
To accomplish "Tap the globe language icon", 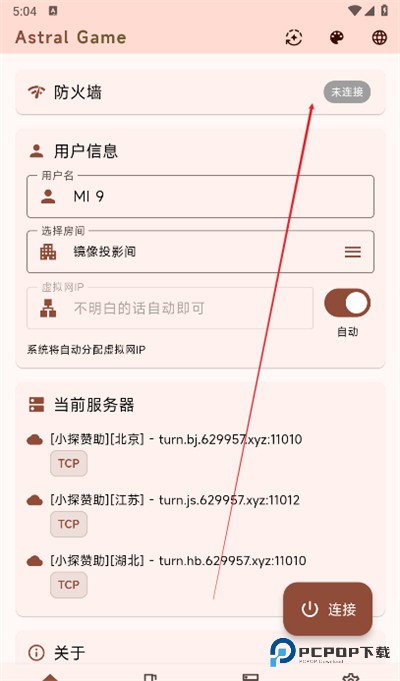I will click(380, 38).
